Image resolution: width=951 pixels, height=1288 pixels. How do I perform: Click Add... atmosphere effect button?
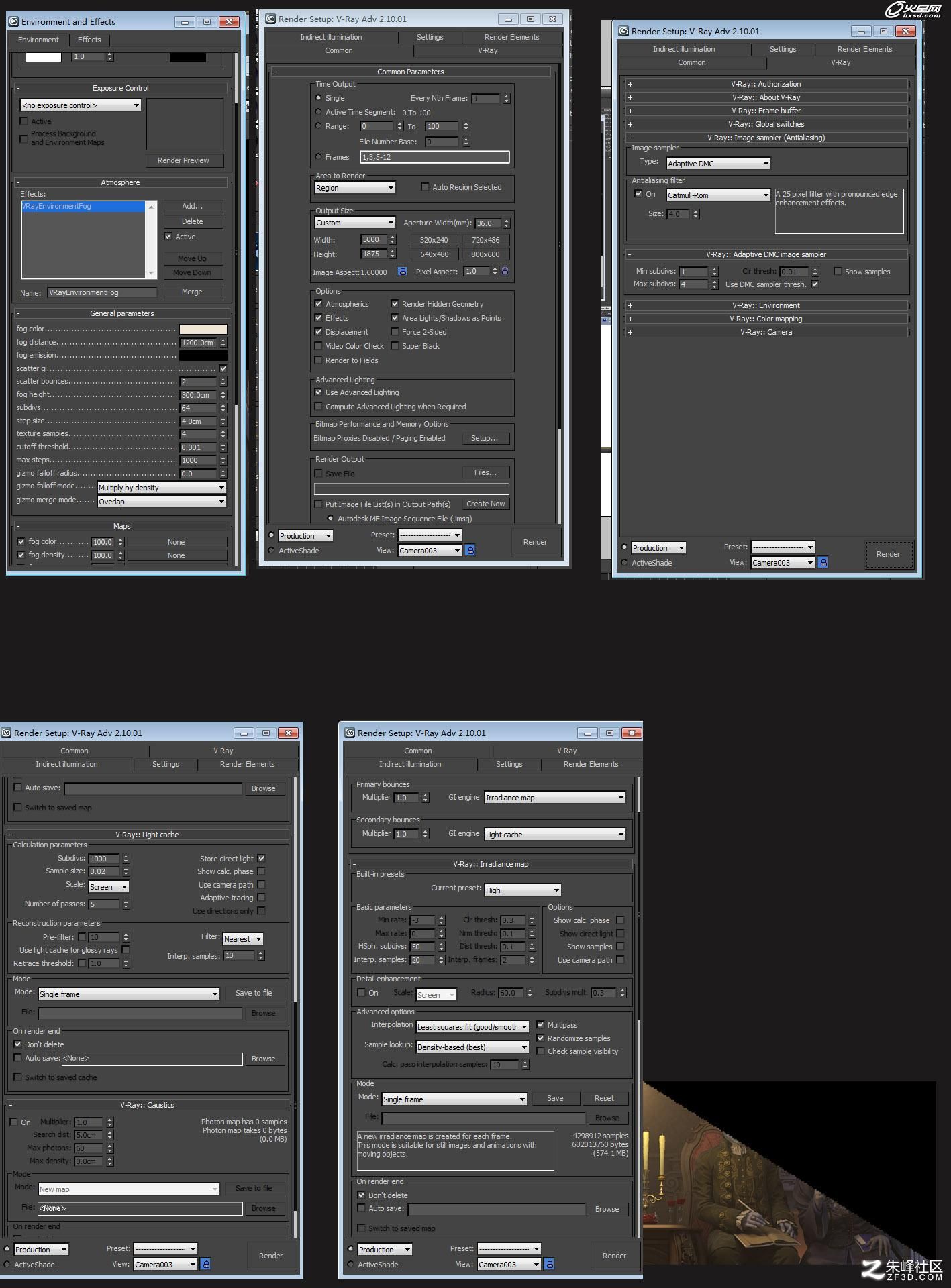(192, 206)
